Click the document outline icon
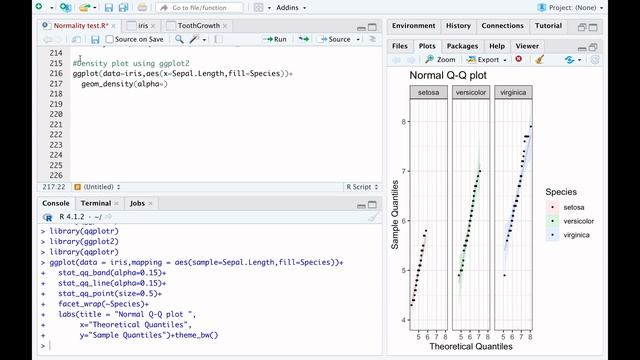Viewport: 640px width, 360px height. tap(372, 39)
